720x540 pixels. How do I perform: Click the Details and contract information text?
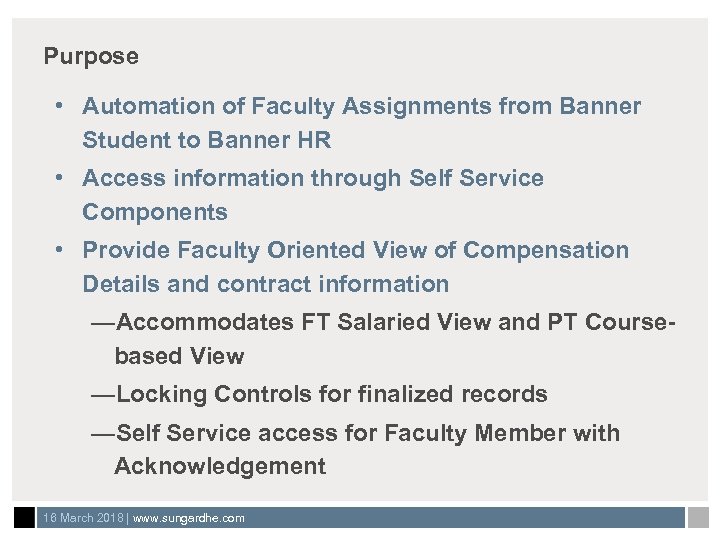point(266,284)
